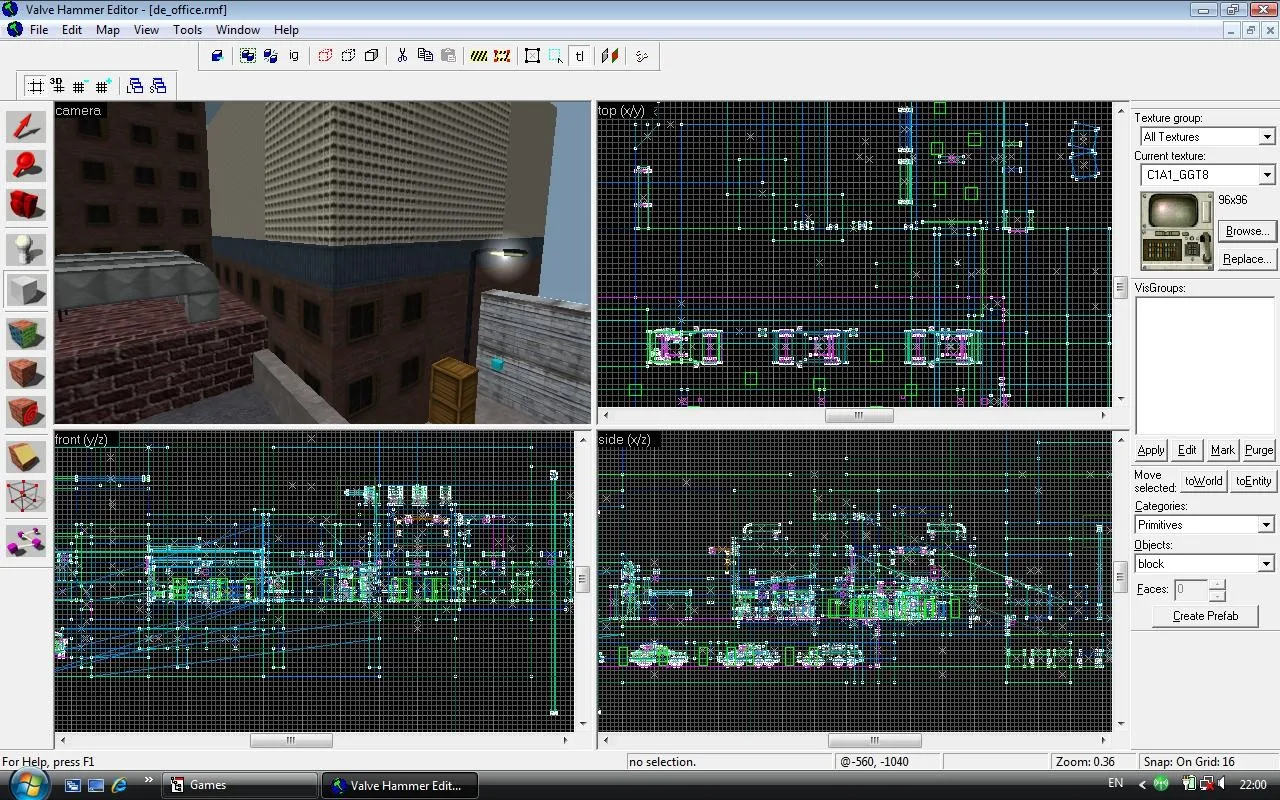Open the Map menu

coord(107,30)
